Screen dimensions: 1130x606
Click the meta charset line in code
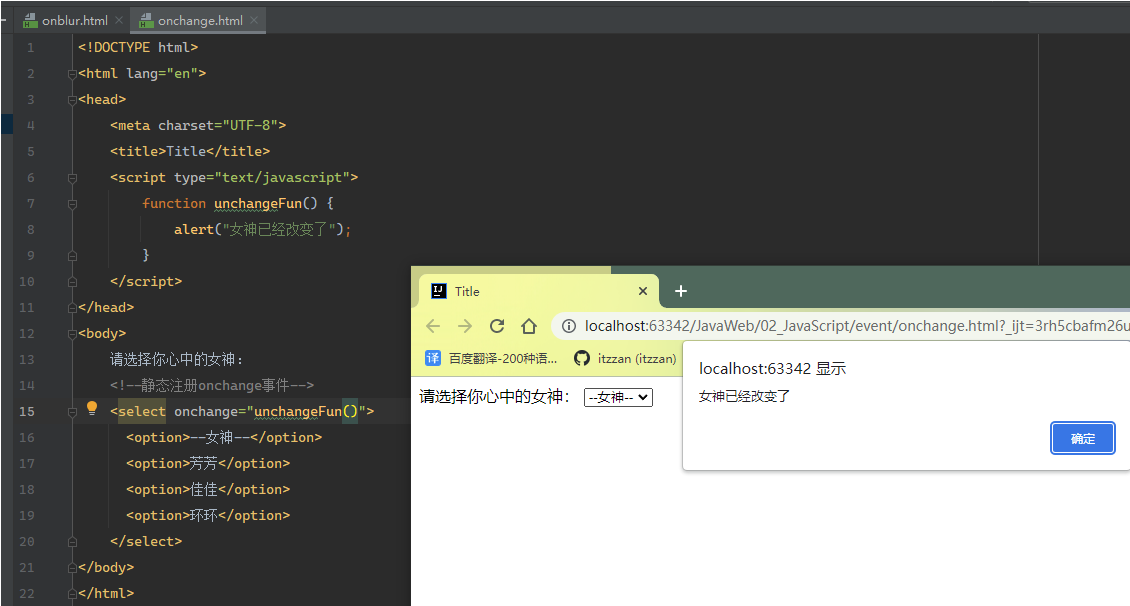[198, 125]
